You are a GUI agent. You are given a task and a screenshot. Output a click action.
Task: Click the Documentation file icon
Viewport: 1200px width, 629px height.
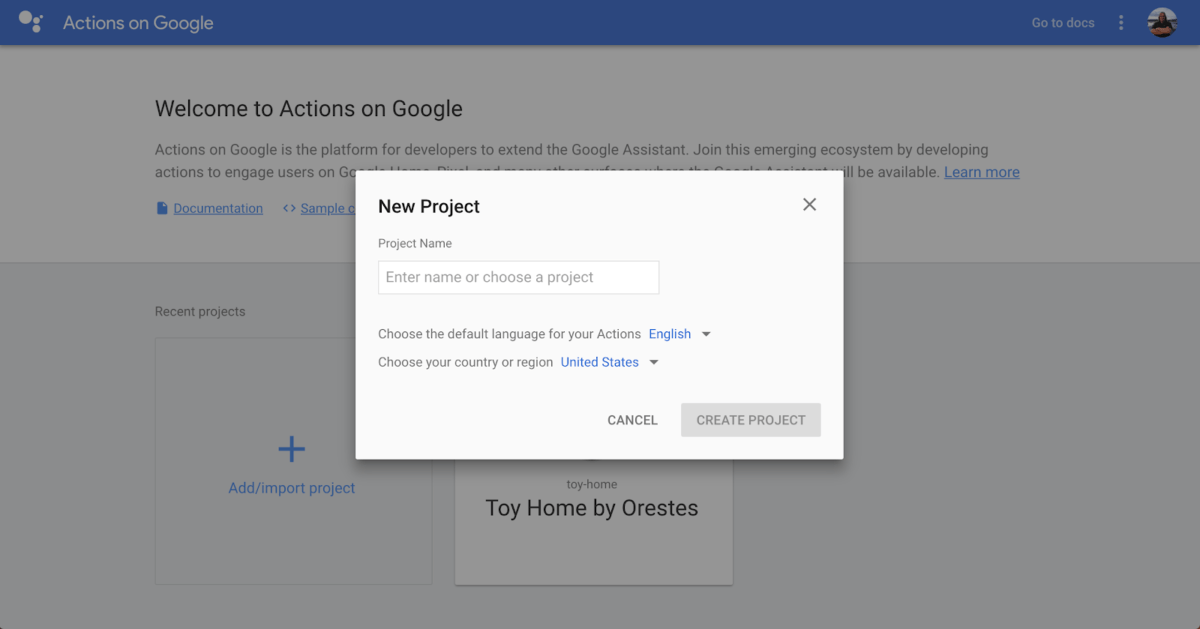[162, 209]
